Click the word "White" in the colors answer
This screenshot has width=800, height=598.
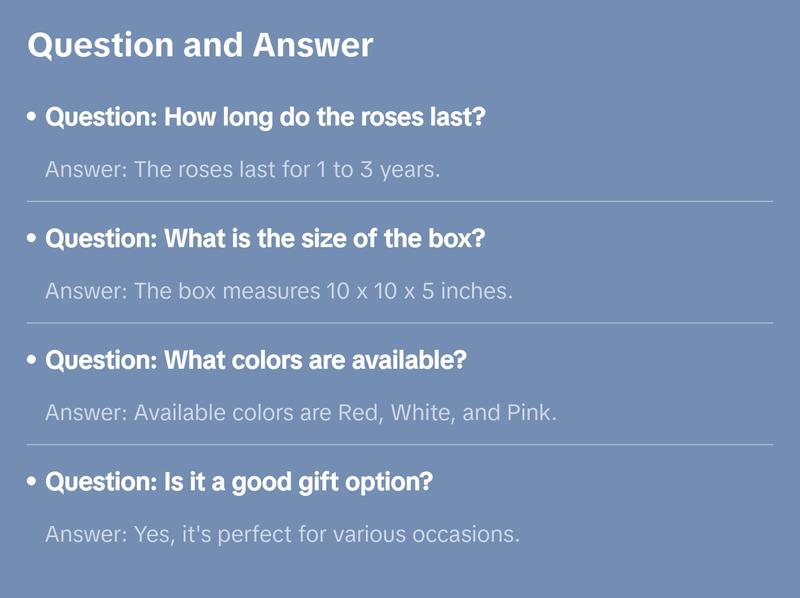pyautogui.click(x=420, y=413)
